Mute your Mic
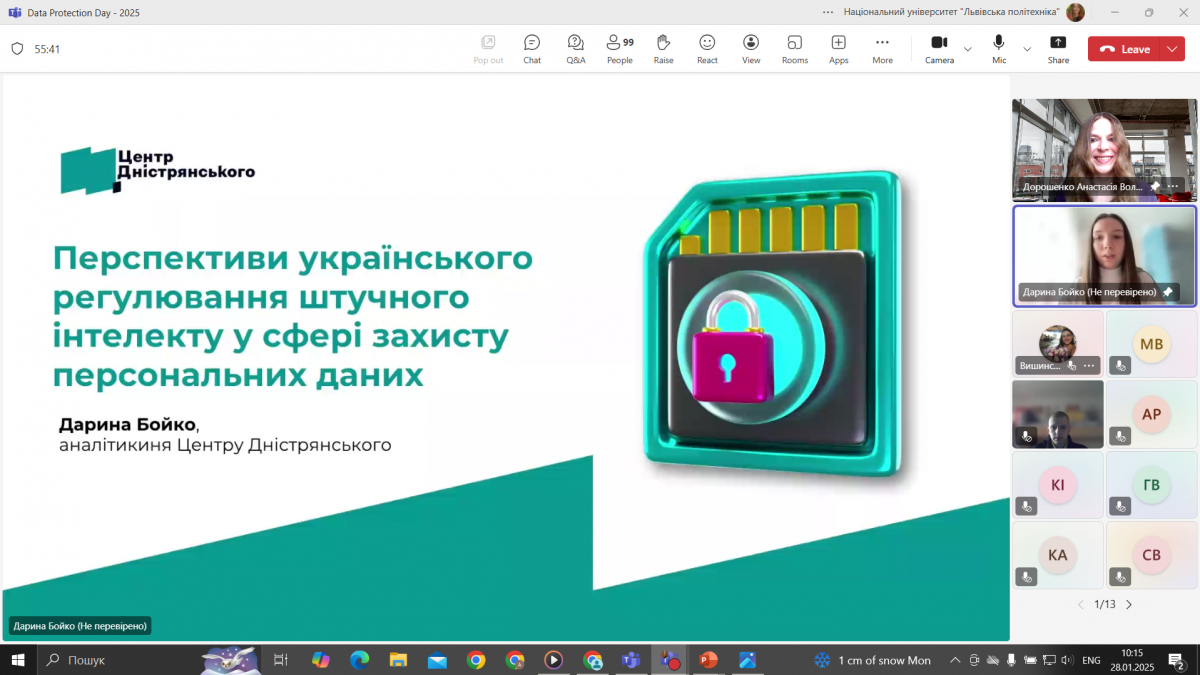 (997, 47)
